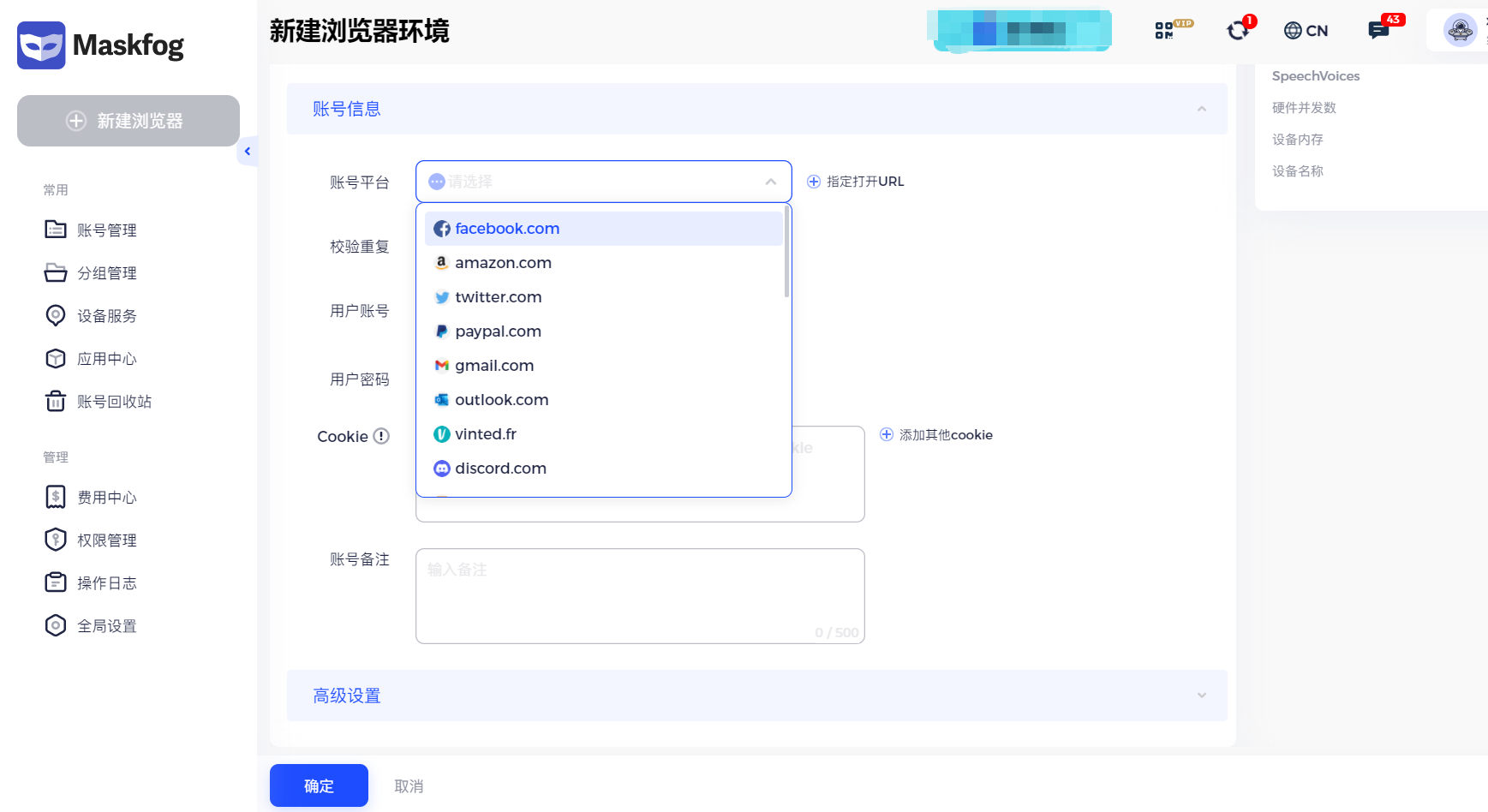Expand the 高级设置 section
Image resolution: width=1488 pixels, height=812 pixels.
pos(1202,696)
